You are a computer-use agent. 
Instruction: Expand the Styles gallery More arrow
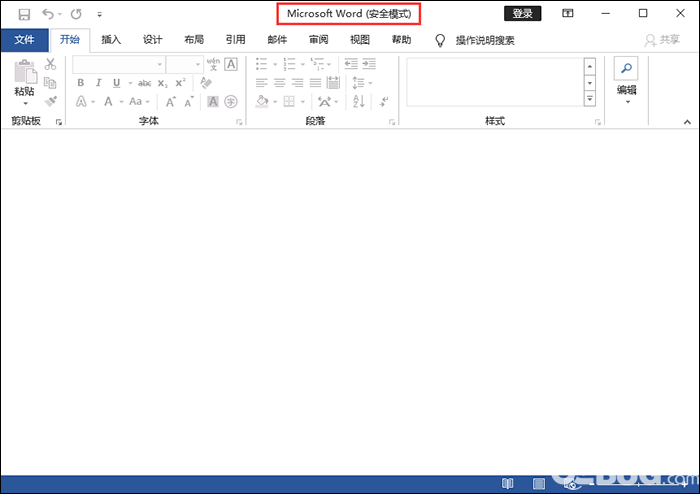coord(590,99)
